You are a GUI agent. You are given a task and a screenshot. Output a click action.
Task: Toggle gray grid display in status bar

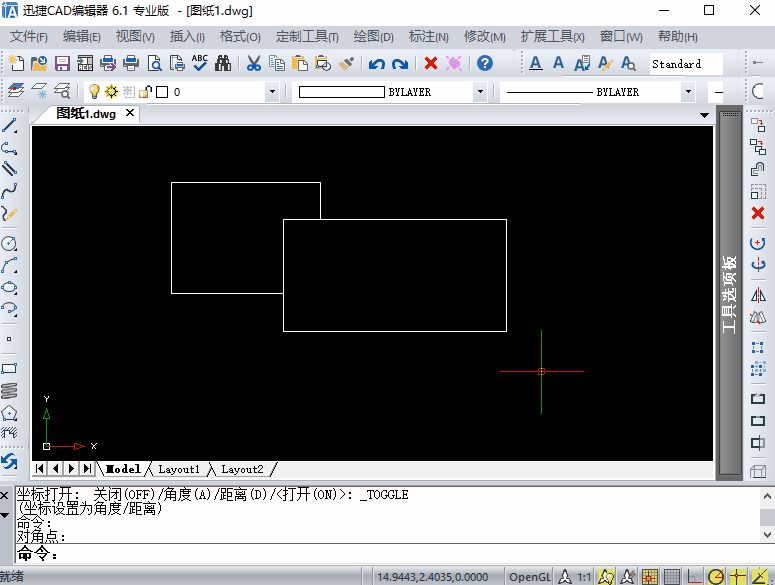[x=672, y=577]
